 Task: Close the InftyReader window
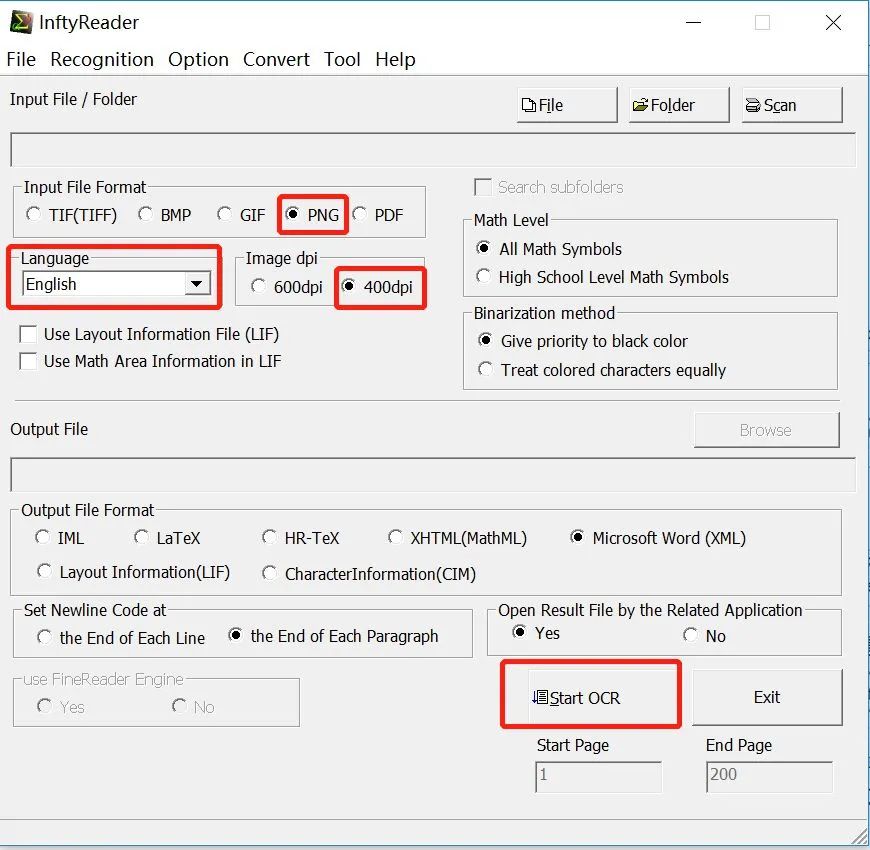[833, 23]
